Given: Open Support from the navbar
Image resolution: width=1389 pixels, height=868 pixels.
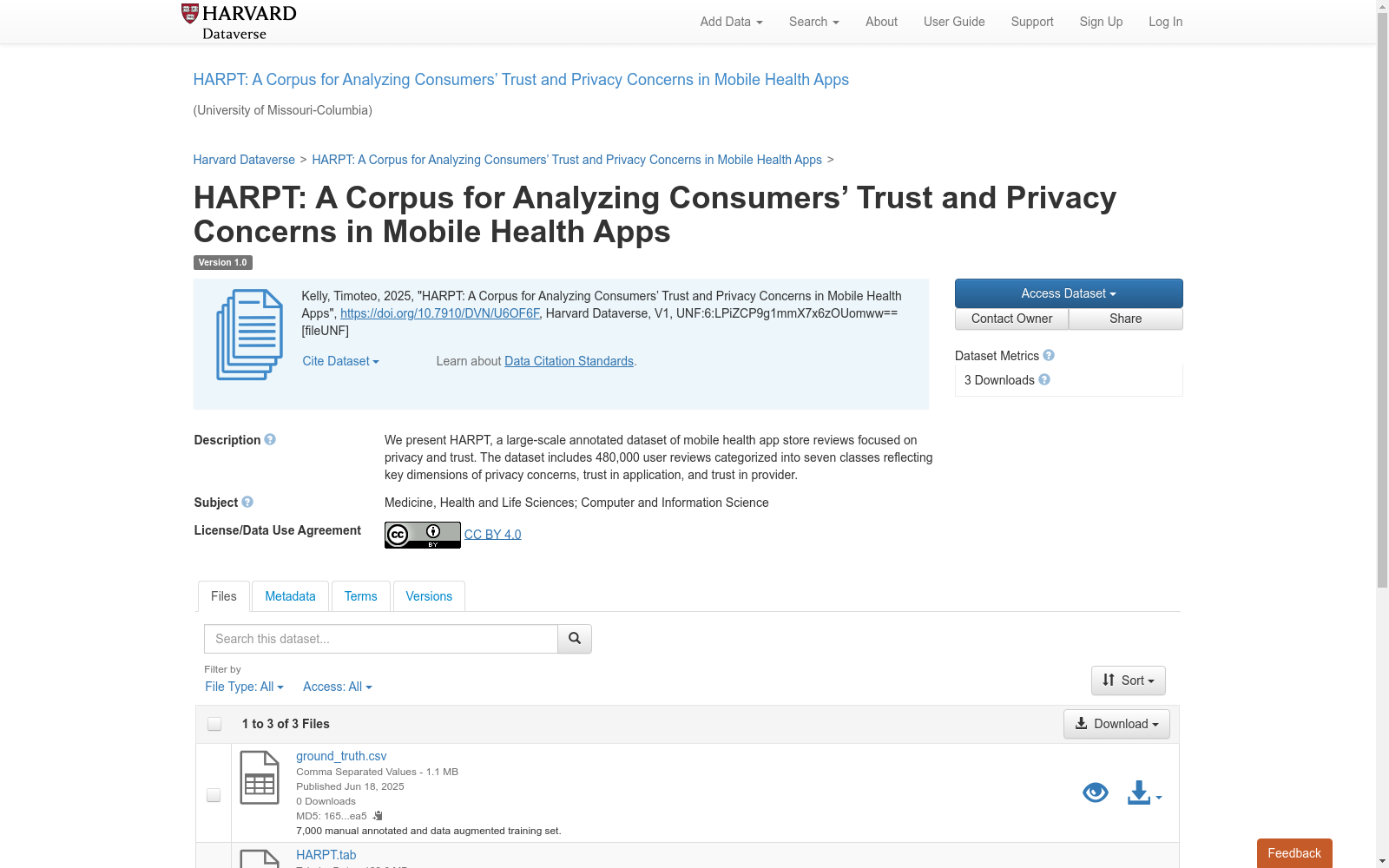Looking at the screenshot, I should tap(1032, 22).
